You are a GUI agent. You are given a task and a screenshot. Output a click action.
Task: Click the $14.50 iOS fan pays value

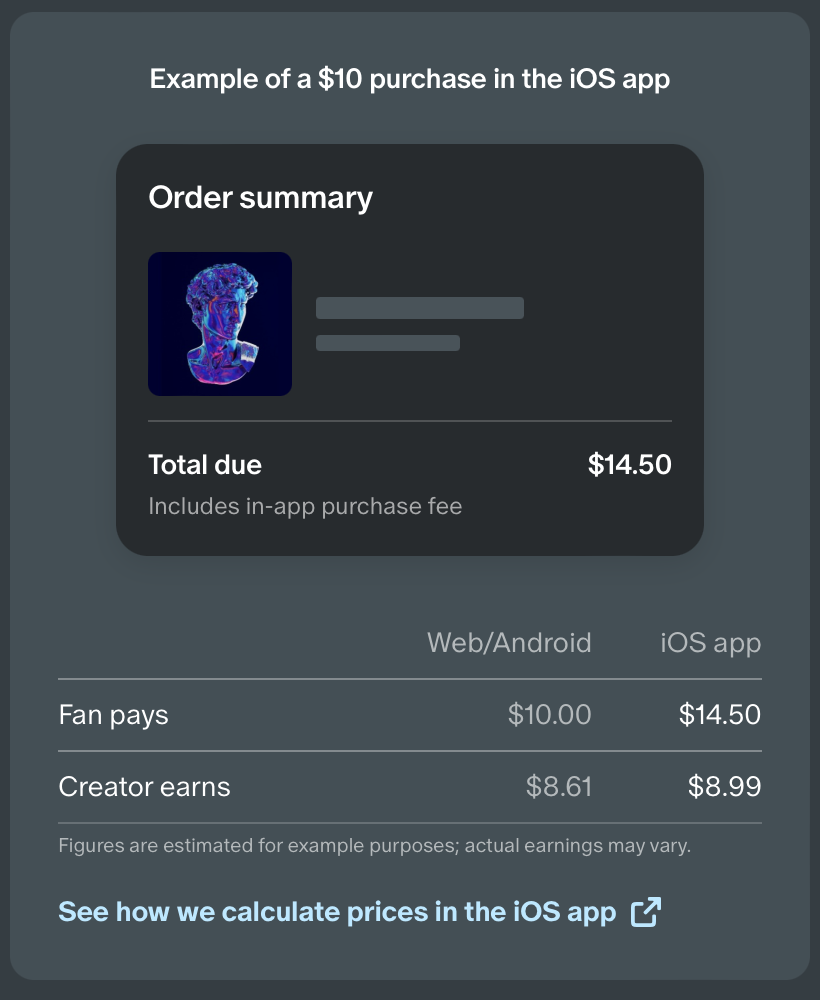(719, 715)
